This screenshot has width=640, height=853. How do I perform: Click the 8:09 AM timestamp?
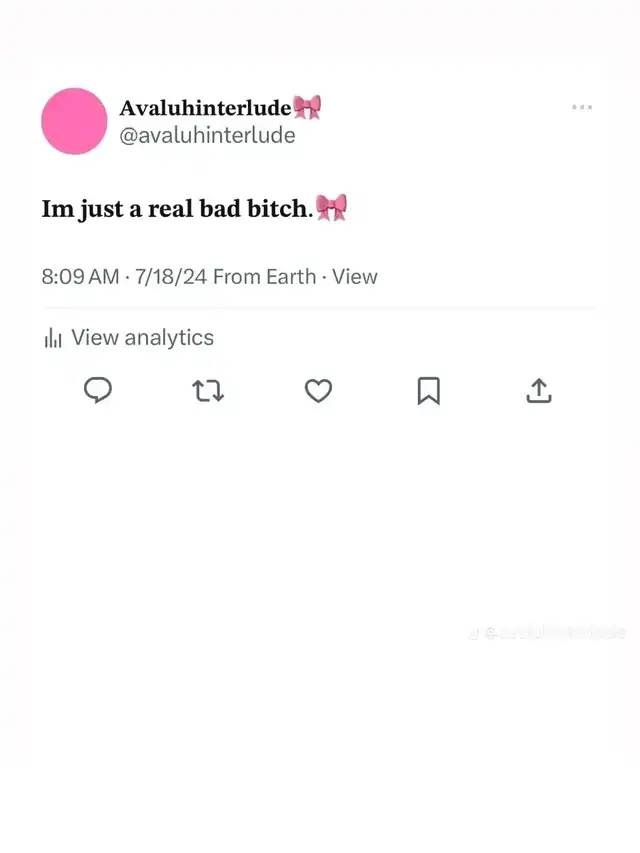tap(81, 277)
